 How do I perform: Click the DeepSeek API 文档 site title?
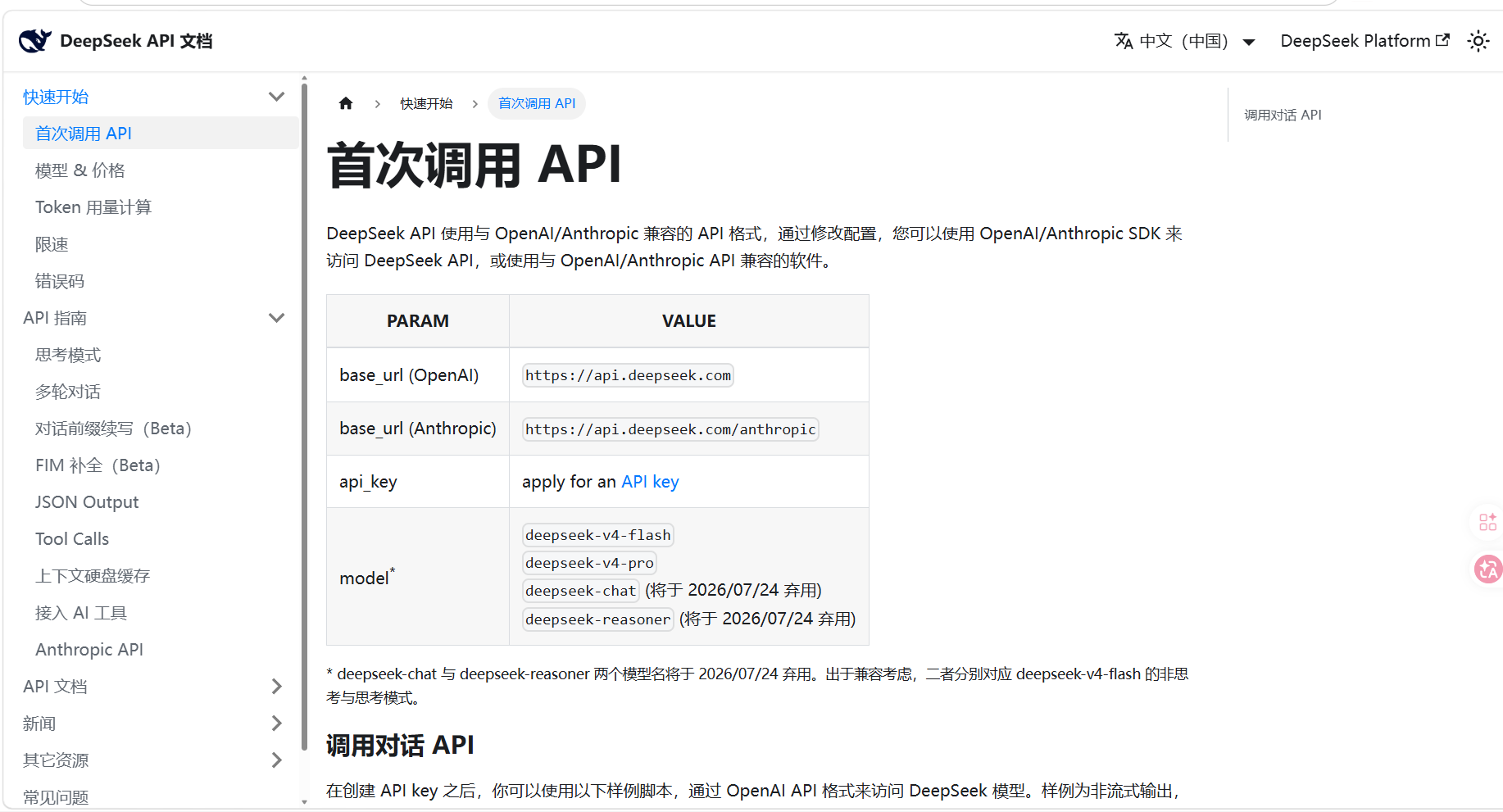pos(136,41)
